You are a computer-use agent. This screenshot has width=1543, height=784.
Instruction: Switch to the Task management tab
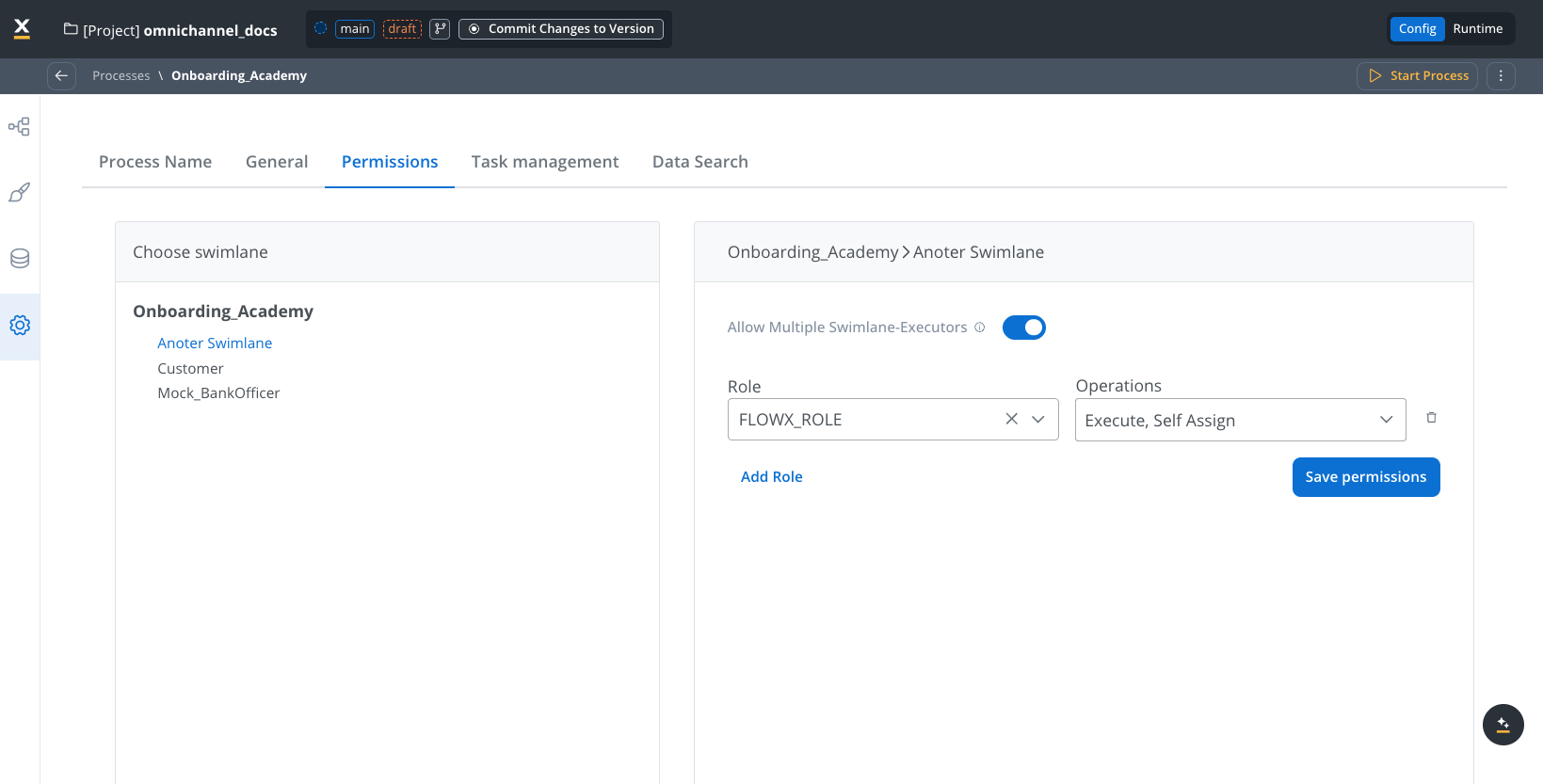click(x=545, y=162)
